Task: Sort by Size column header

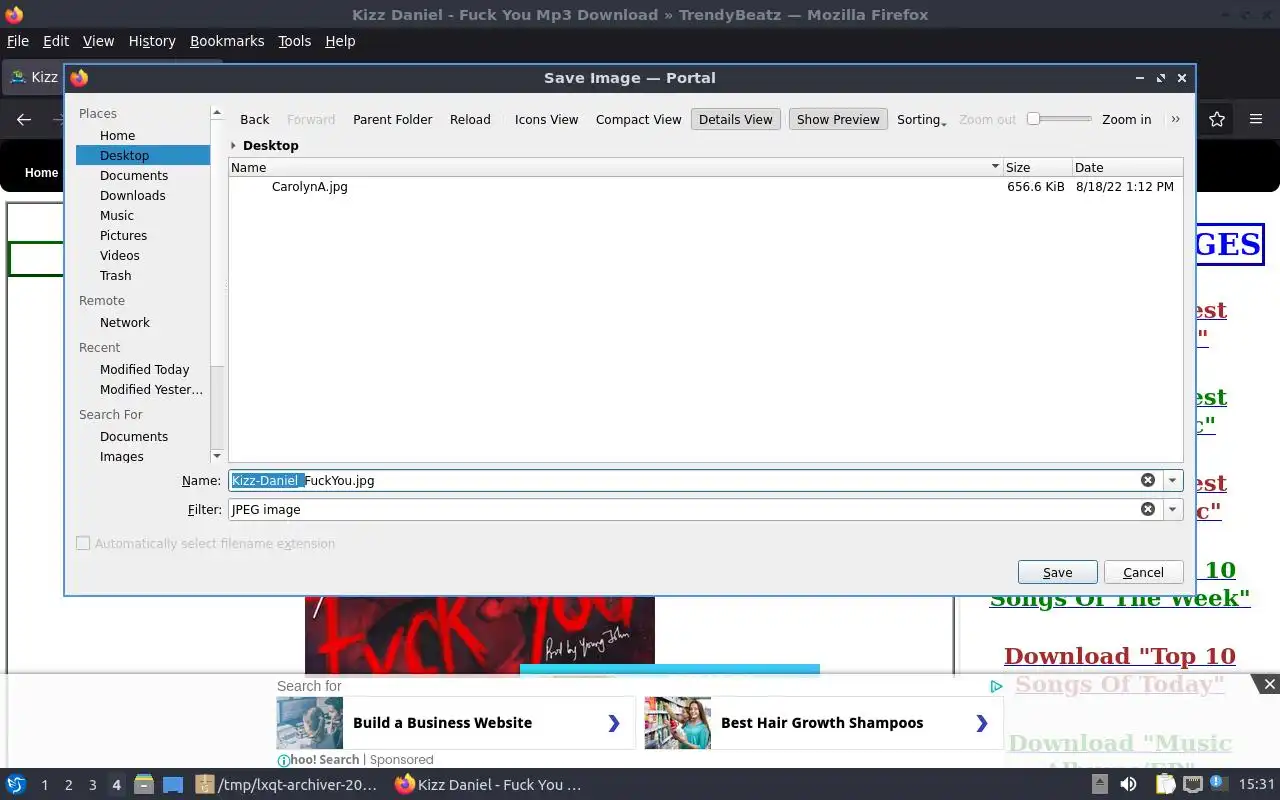Action: click(x=1037, y=167)
